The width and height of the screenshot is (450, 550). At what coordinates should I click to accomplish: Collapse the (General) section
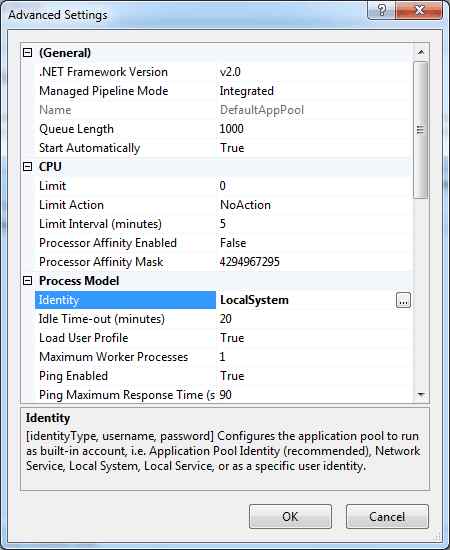(x=27, y=53)
